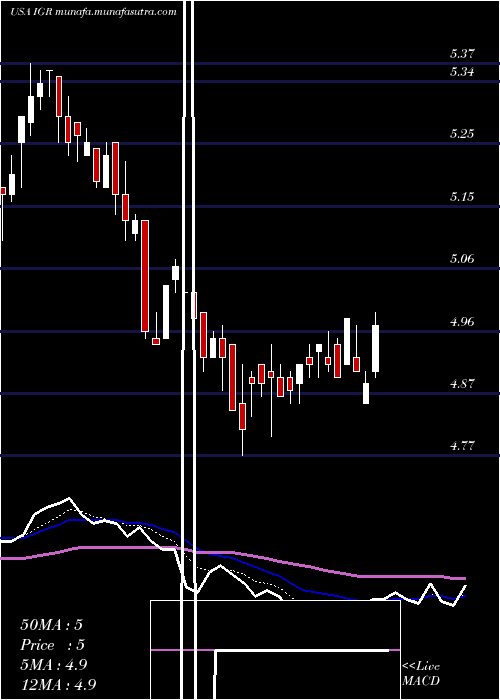
Task: Click the <<Live MACD label
Action: (421, 674)
